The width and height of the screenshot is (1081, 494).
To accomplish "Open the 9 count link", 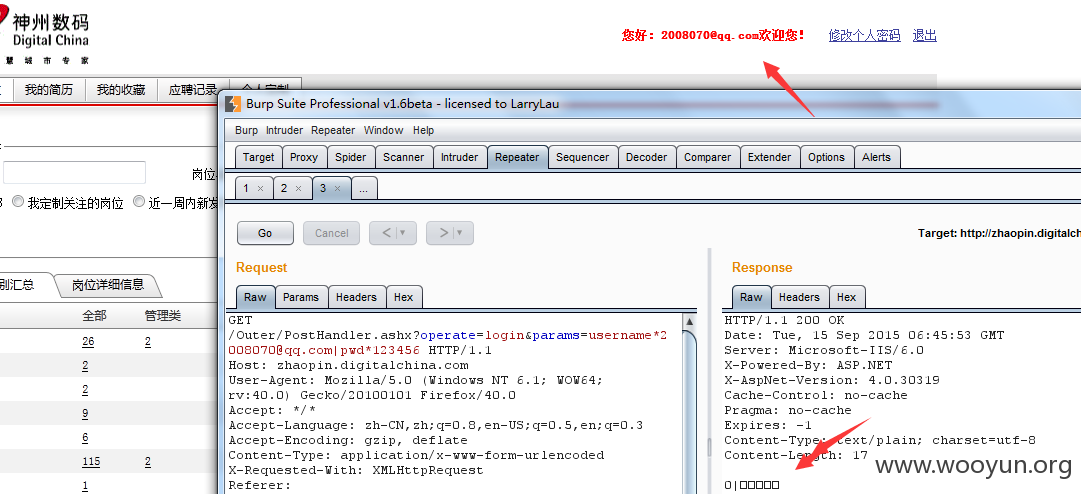I will [85, 413].
